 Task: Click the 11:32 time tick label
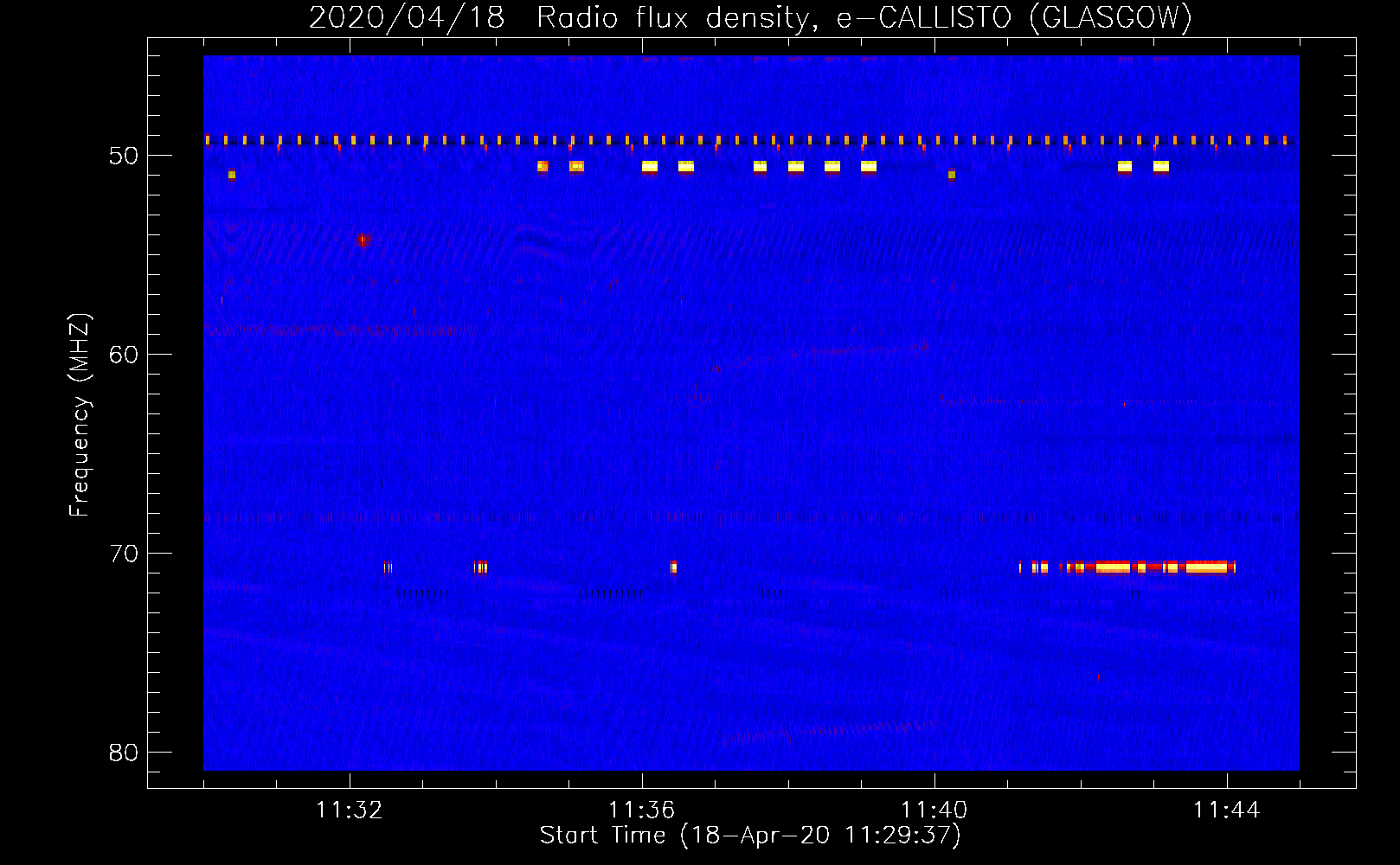pyautogui.click(x=350, y=811)
